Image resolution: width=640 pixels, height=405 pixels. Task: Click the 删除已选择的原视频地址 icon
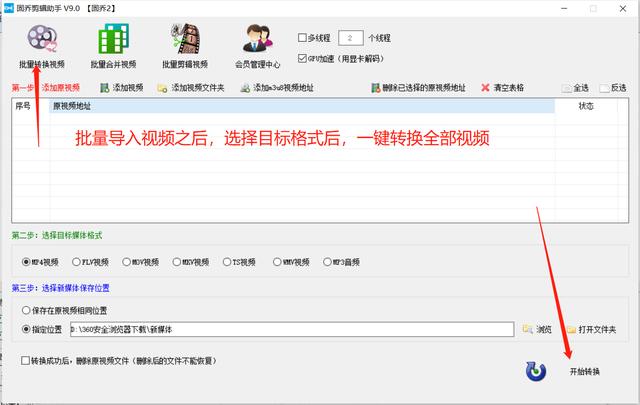click(x=376, y=88)
